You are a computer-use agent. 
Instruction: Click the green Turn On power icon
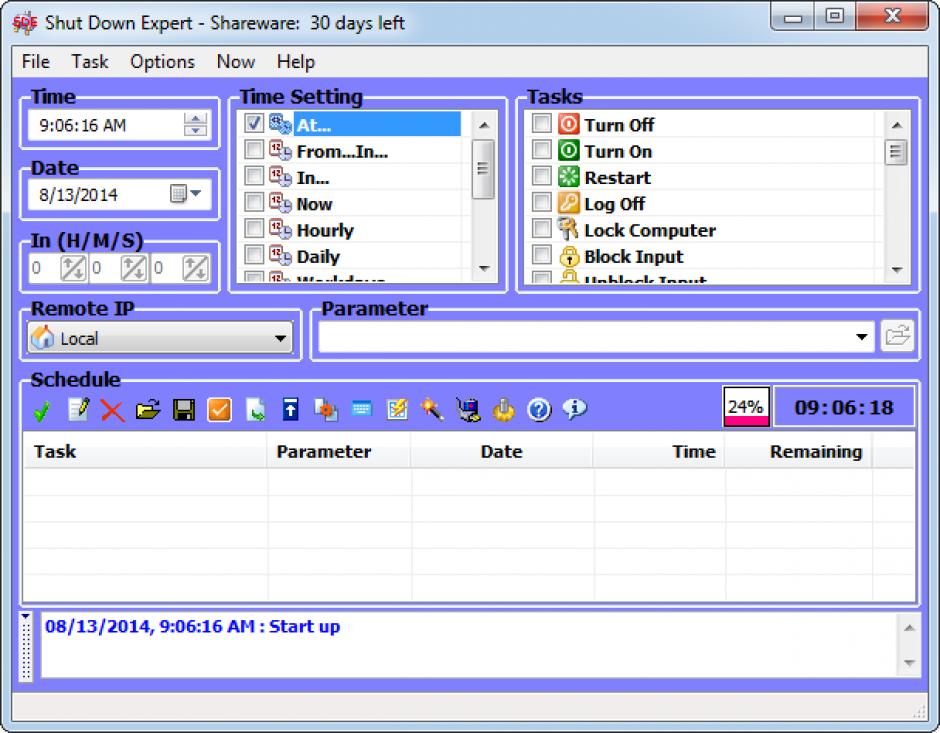tap(568, 150)
